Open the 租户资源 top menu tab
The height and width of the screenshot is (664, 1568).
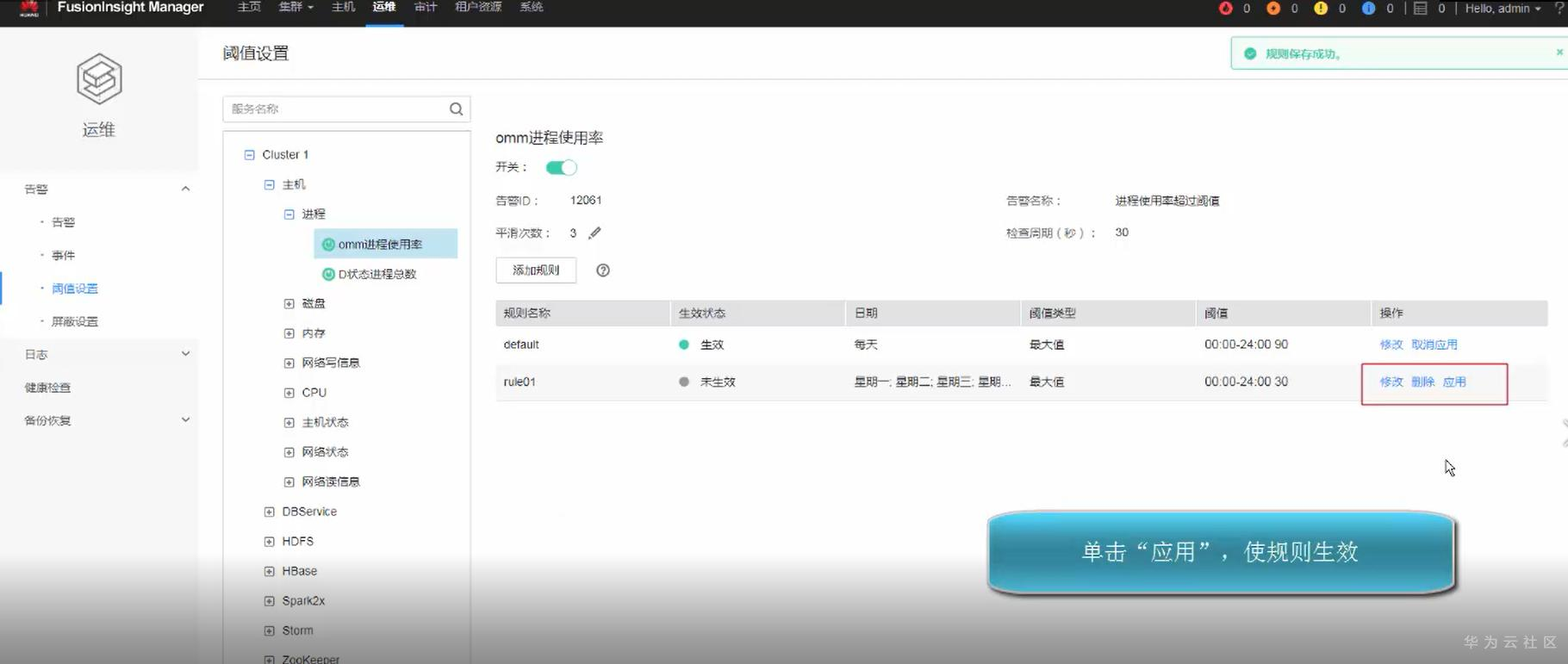(478, 8)
